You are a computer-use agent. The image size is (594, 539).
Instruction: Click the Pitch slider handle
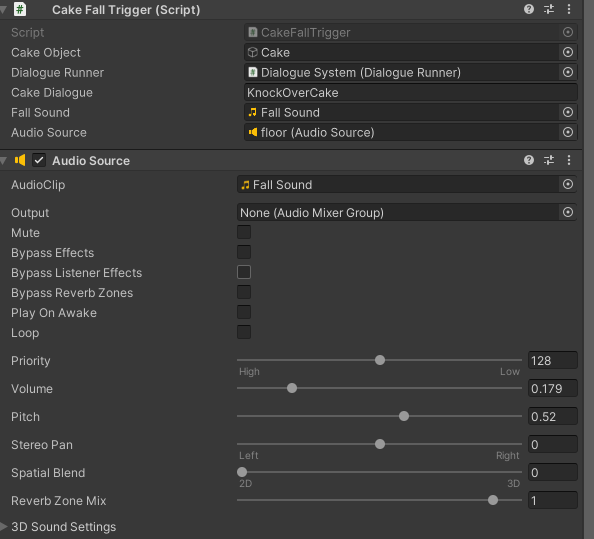click(404, 416)
